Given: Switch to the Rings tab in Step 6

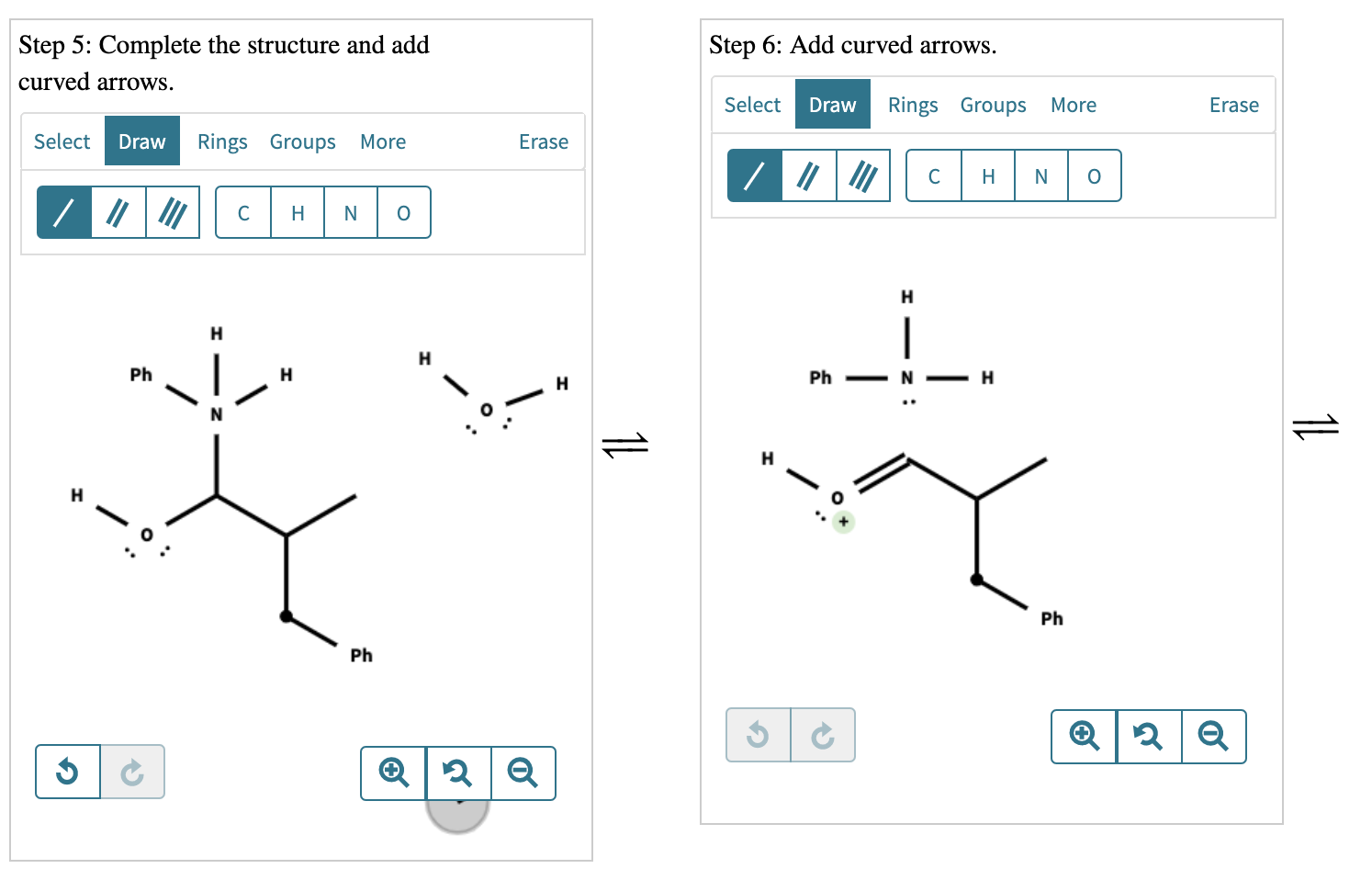Looking at the screenshot, I should click(x=913, y=104).
